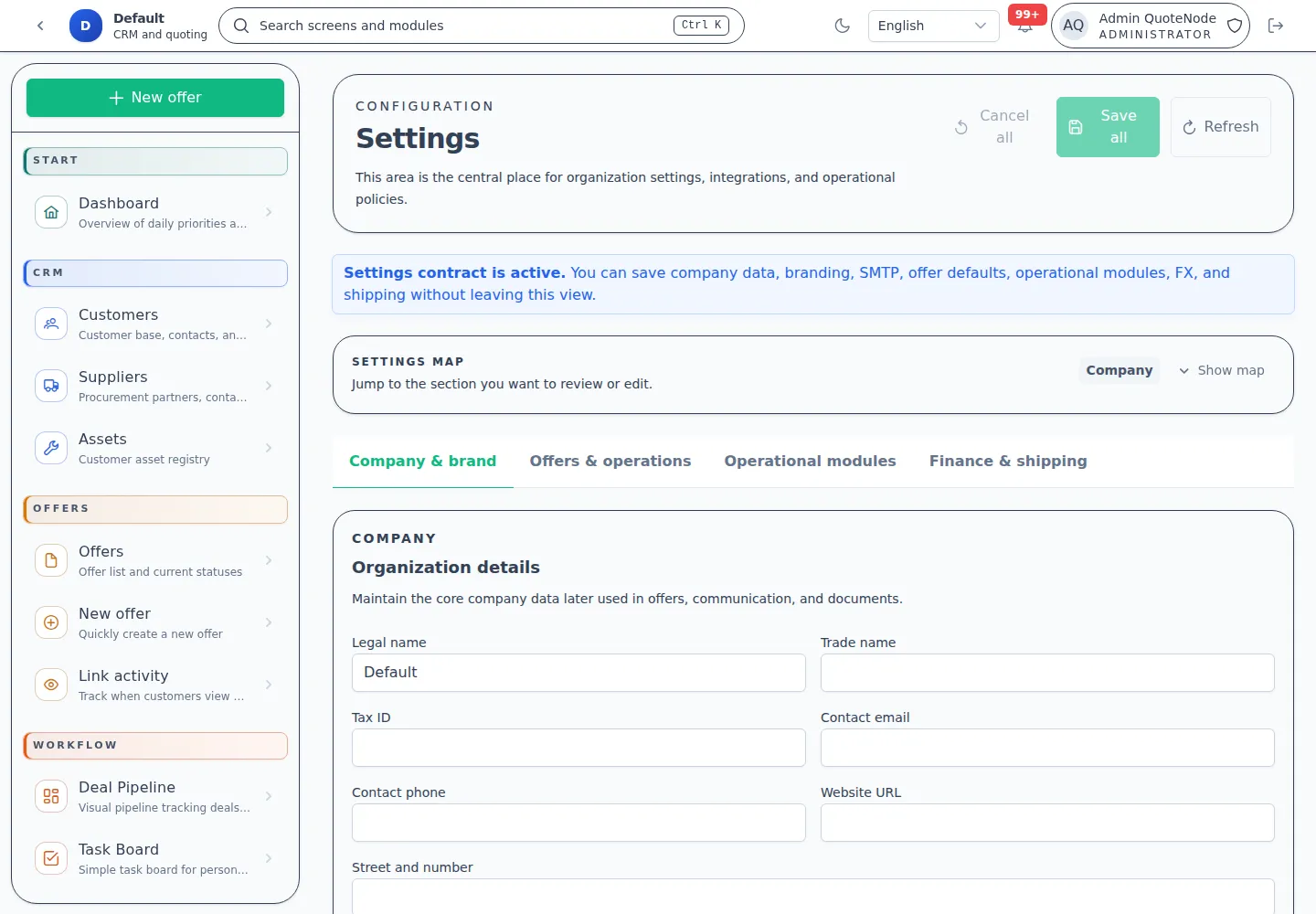Click the Ctrl K shortcut badge
Image resolution: width=1316 pixels, height=914 pixels.
pos(701,26)
